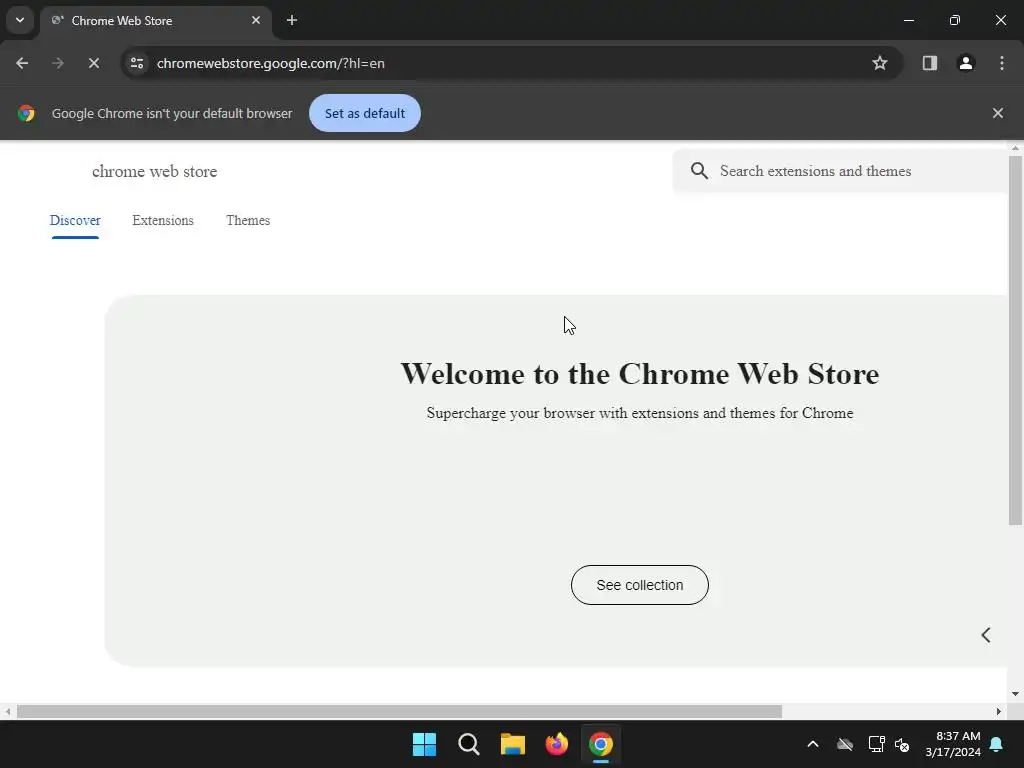Click the scroll down arrow
The height and width of the screenshot is (768, 1024).
[1015, 694]
